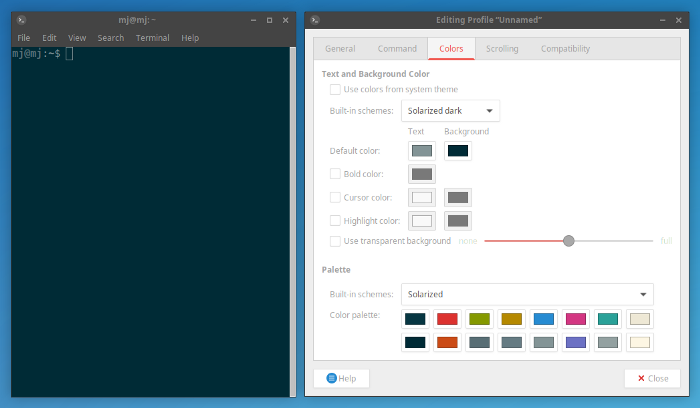Viewport: 700px width, 408px height.
Task: Open the Terminal menu
Action: pos(153,38)
